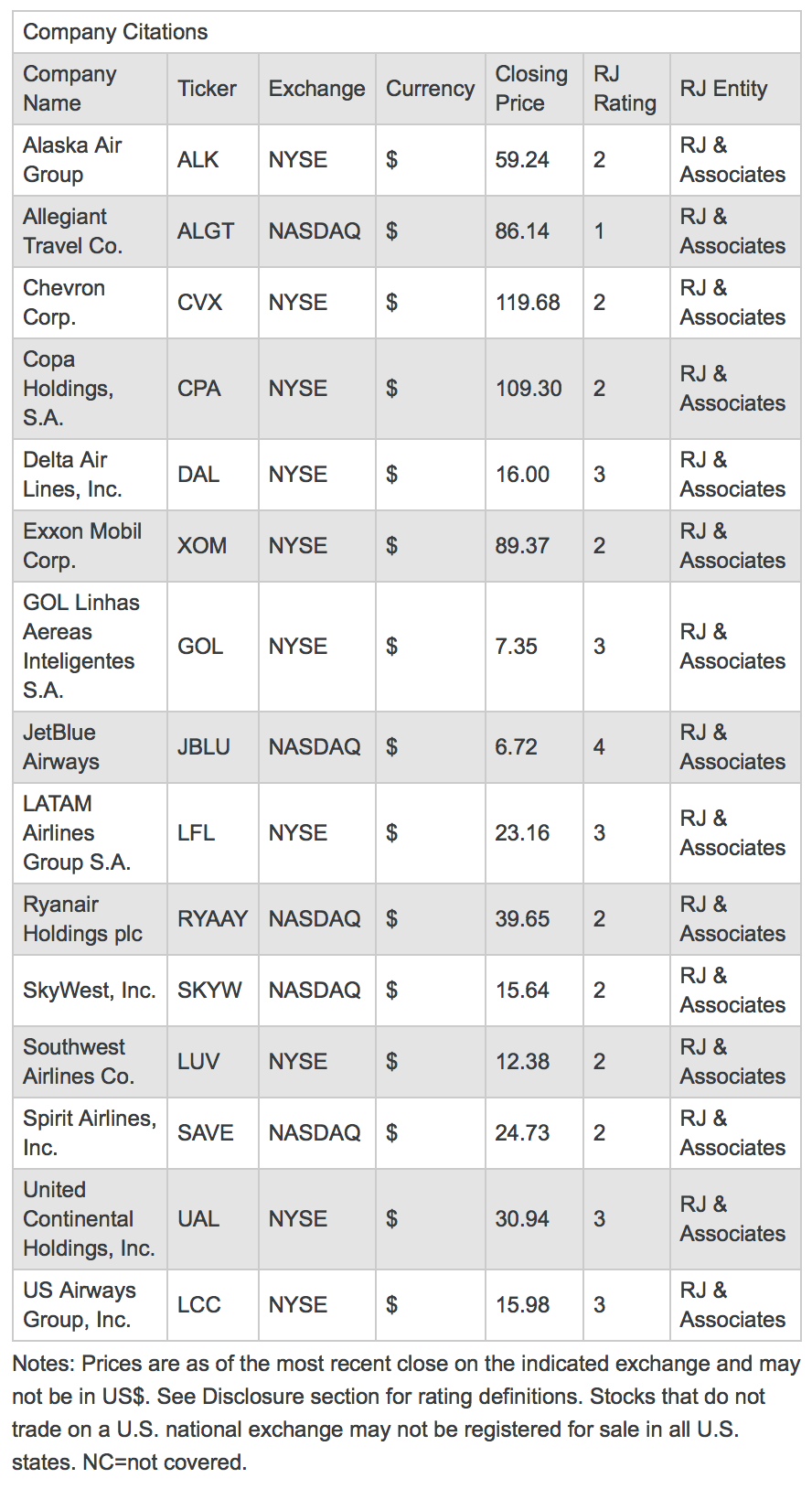Click the XOM ticker cell
812x1489 pixels.
coord(202,546)
